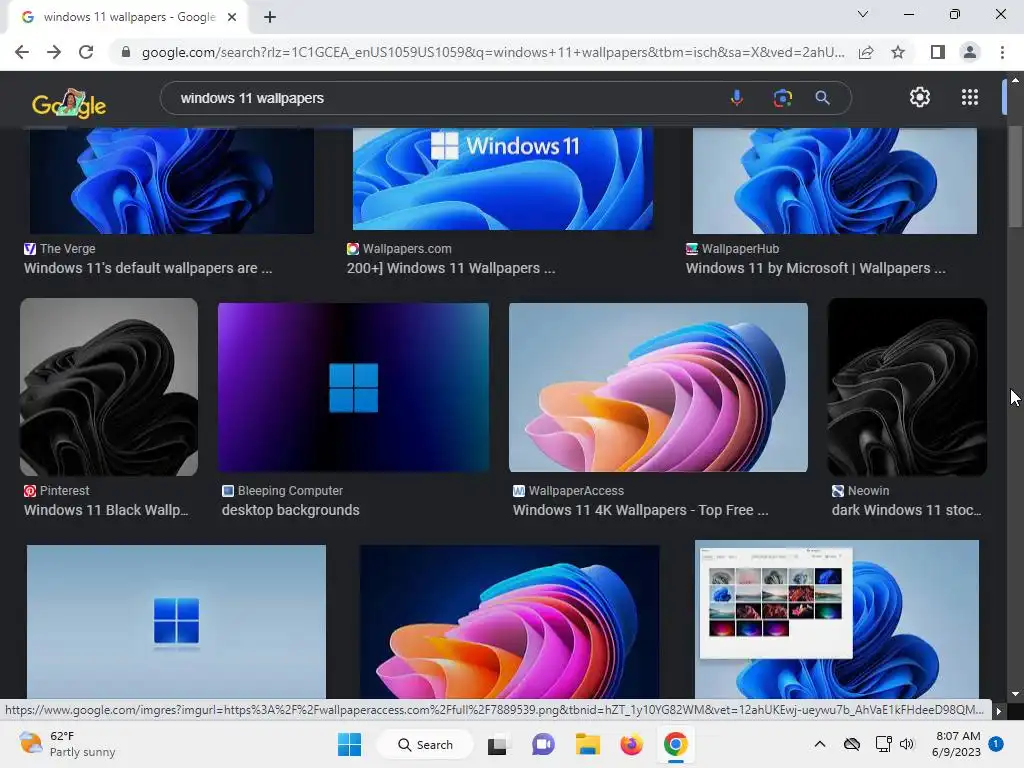Click WallpaperHub source label
Image resolution: width=1024 pixels, height=768 pixels.
[x=740, y=249]
